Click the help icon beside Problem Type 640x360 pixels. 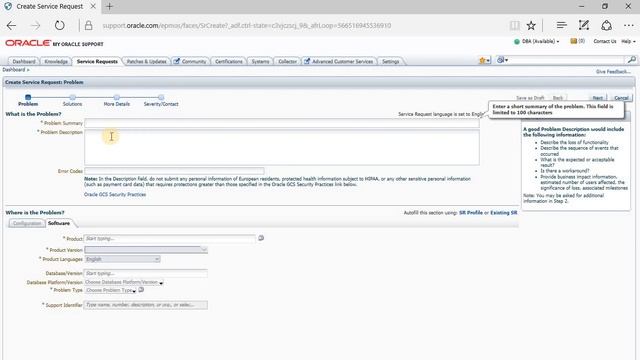click(141, 289)
